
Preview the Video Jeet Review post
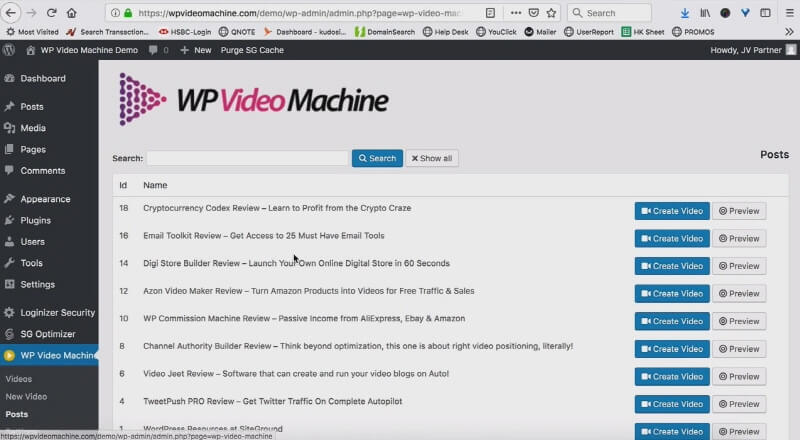[x=739, y=376]
